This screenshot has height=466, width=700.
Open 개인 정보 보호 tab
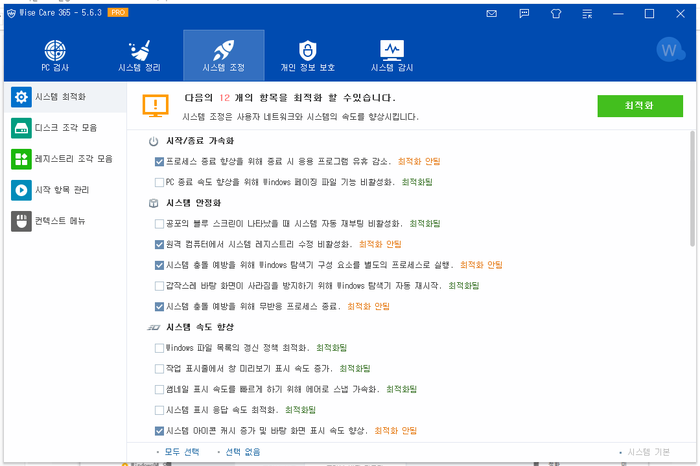click(308, 56)
